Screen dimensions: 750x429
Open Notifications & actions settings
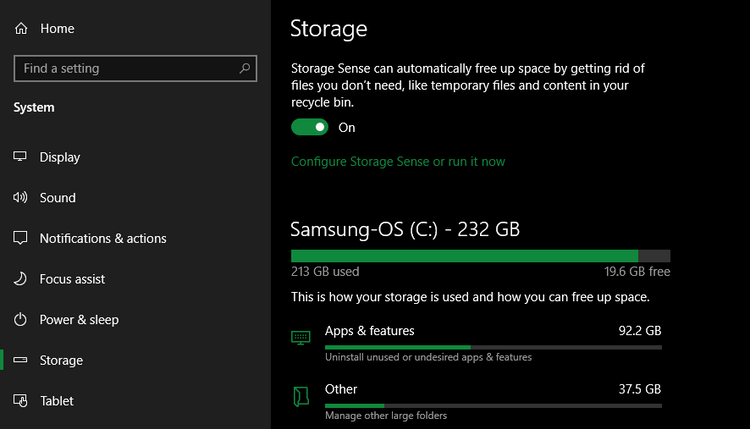click(103, 238)
